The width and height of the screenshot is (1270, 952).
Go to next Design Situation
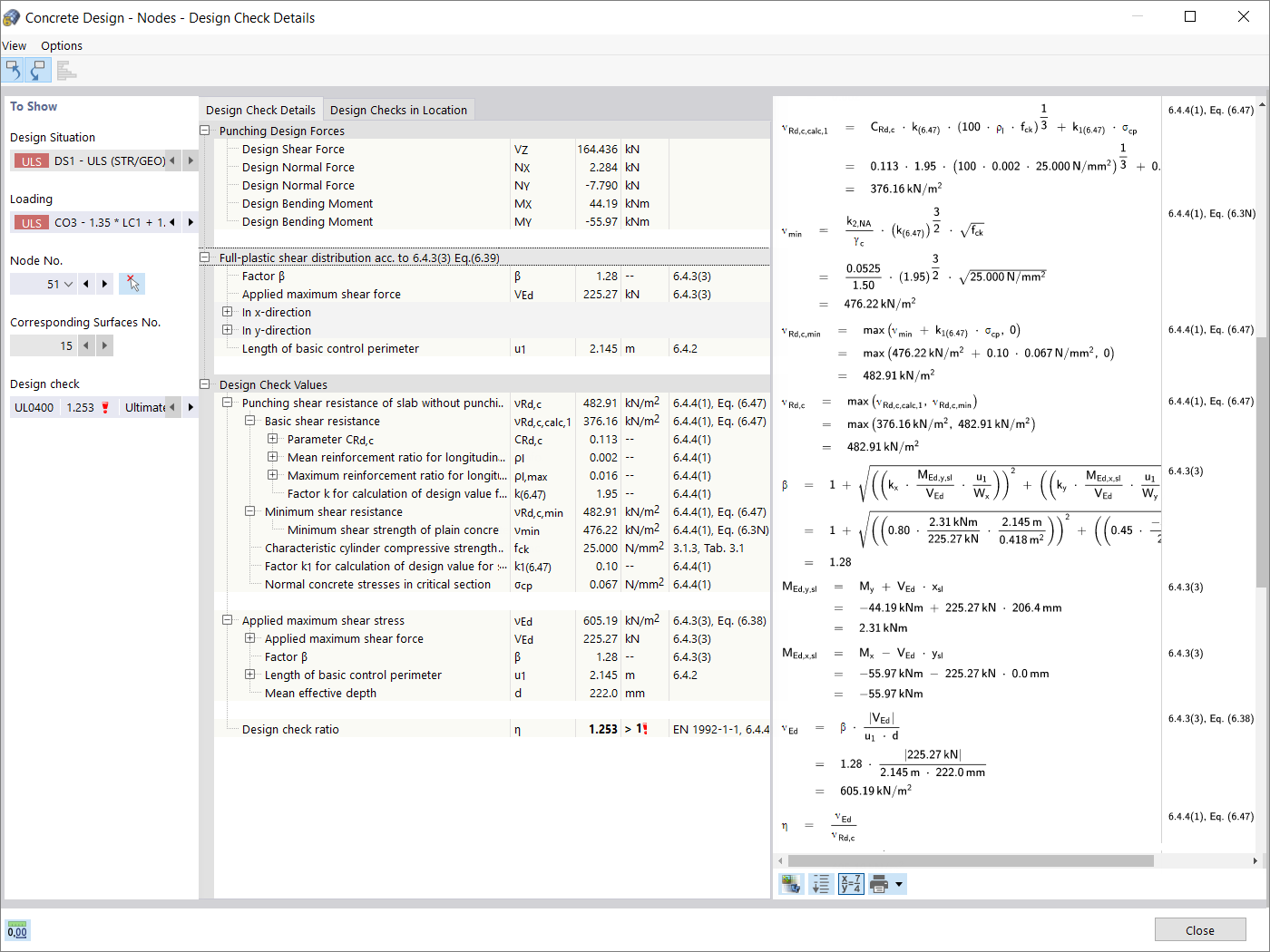(190, 160)
